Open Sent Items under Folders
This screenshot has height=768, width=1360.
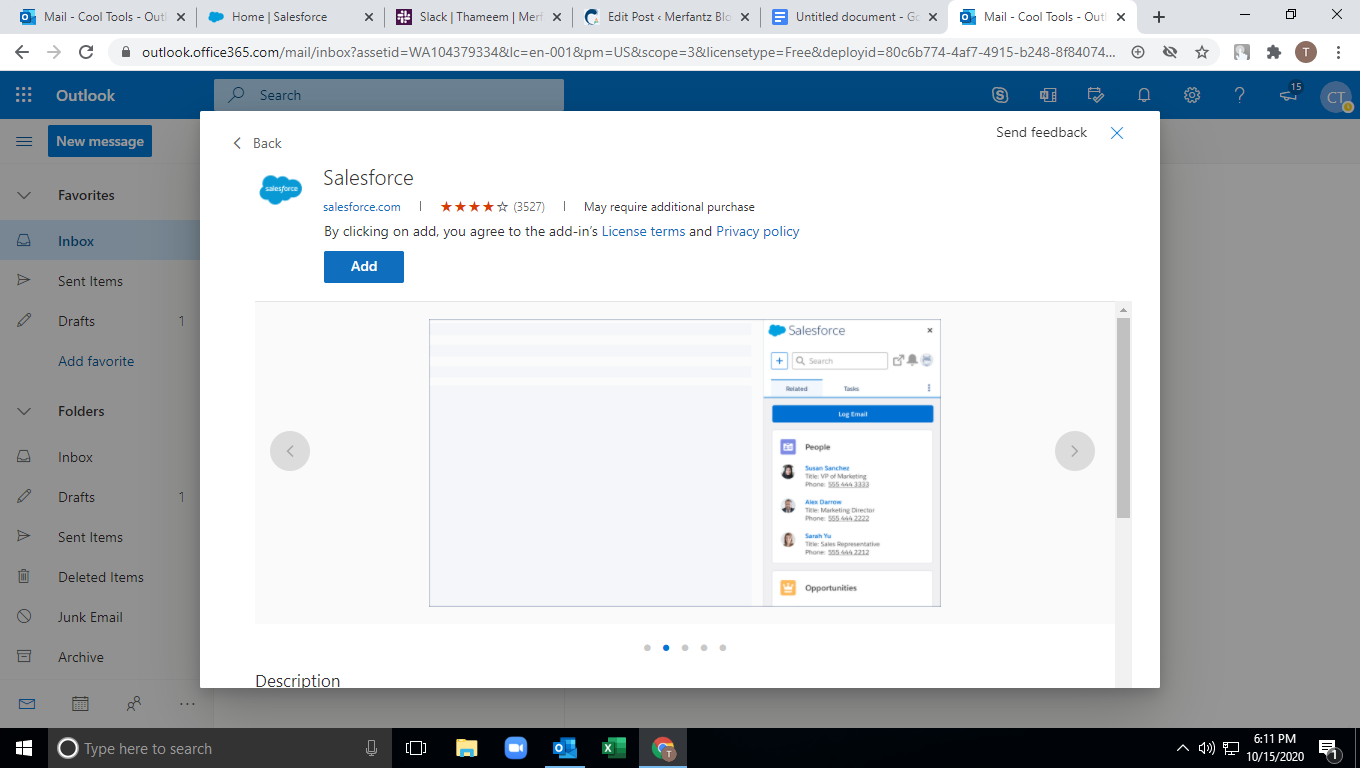click(100, 537)
